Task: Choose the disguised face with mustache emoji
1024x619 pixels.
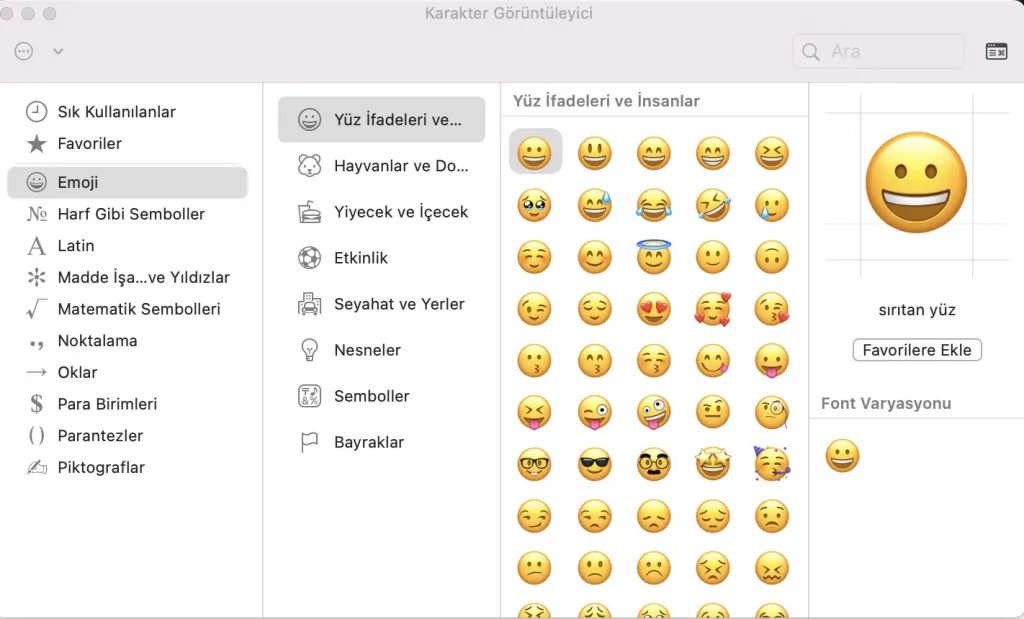Action: (x=654, y=464)
